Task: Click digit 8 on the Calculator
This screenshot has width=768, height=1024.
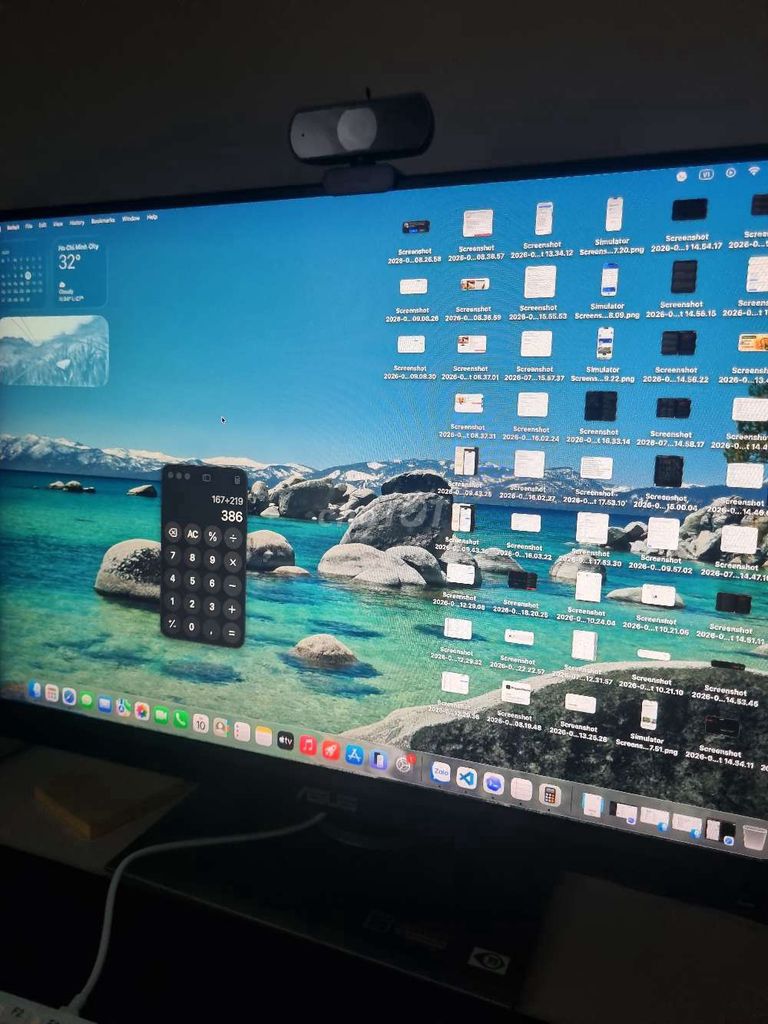Action: 192,558
